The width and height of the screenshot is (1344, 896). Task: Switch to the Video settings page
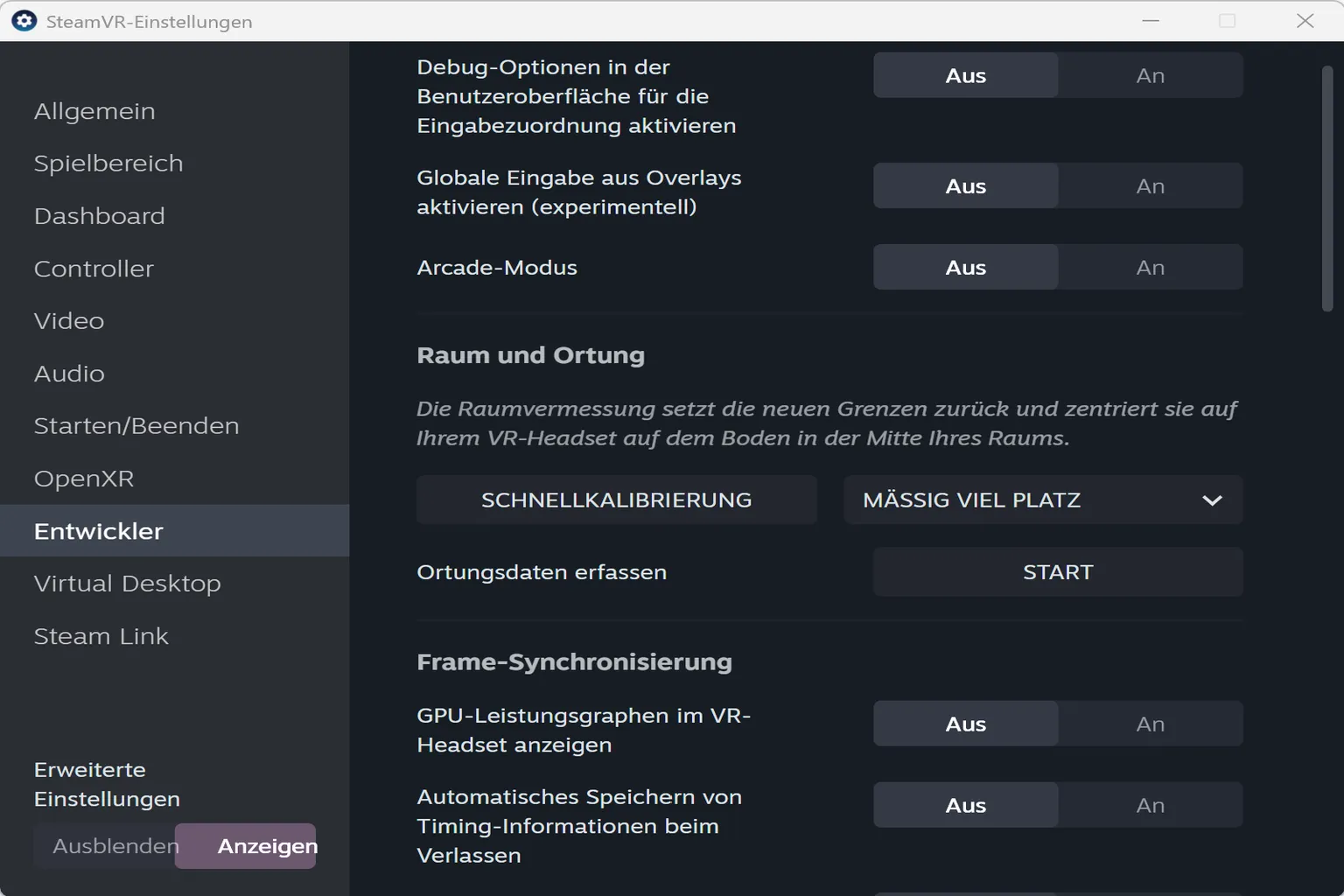click(x=175, y=321)
